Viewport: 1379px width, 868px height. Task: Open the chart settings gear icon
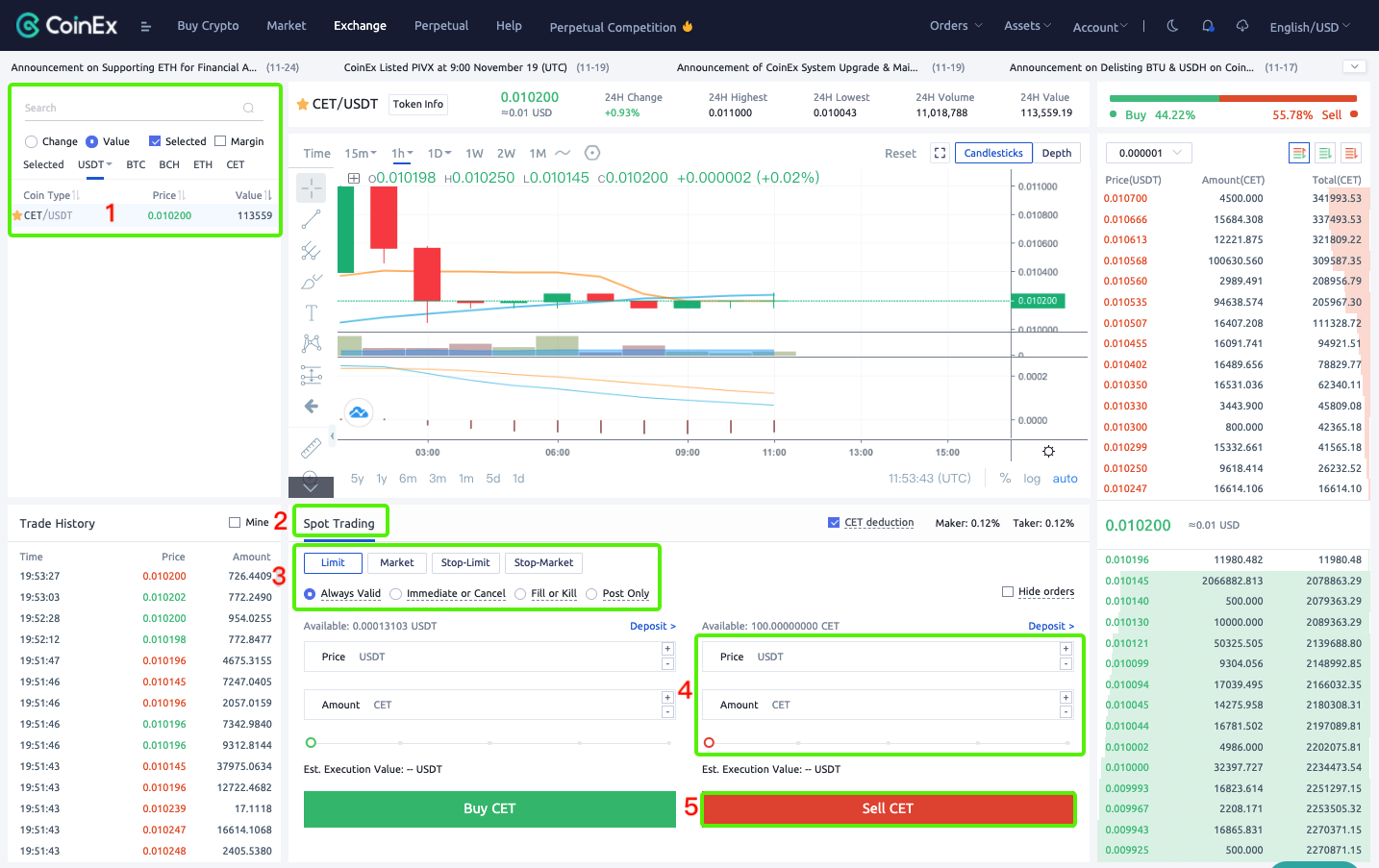[x=1048, y=451]
